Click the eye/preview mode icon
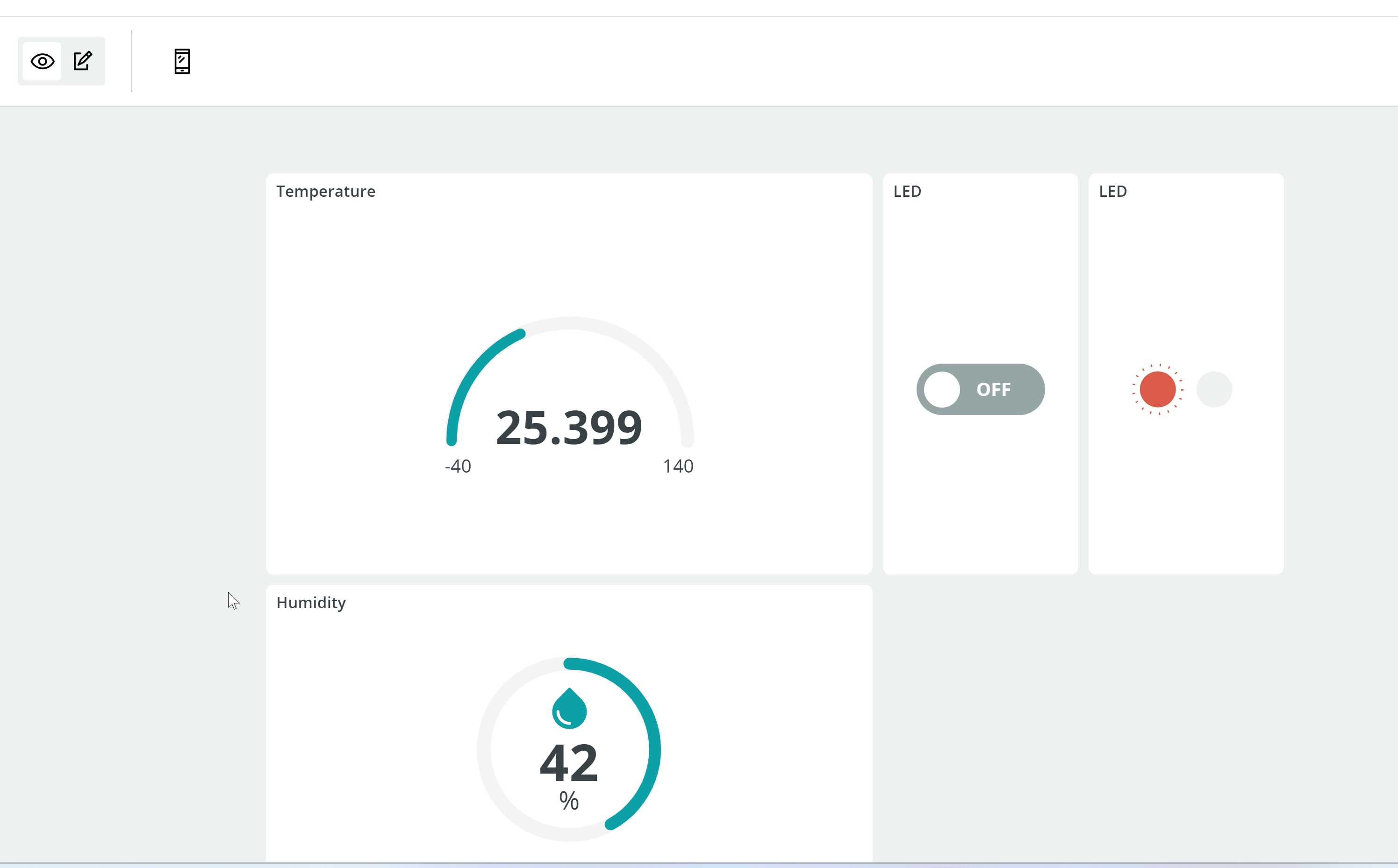This screenshot has height=868, width=1398. 42,61
